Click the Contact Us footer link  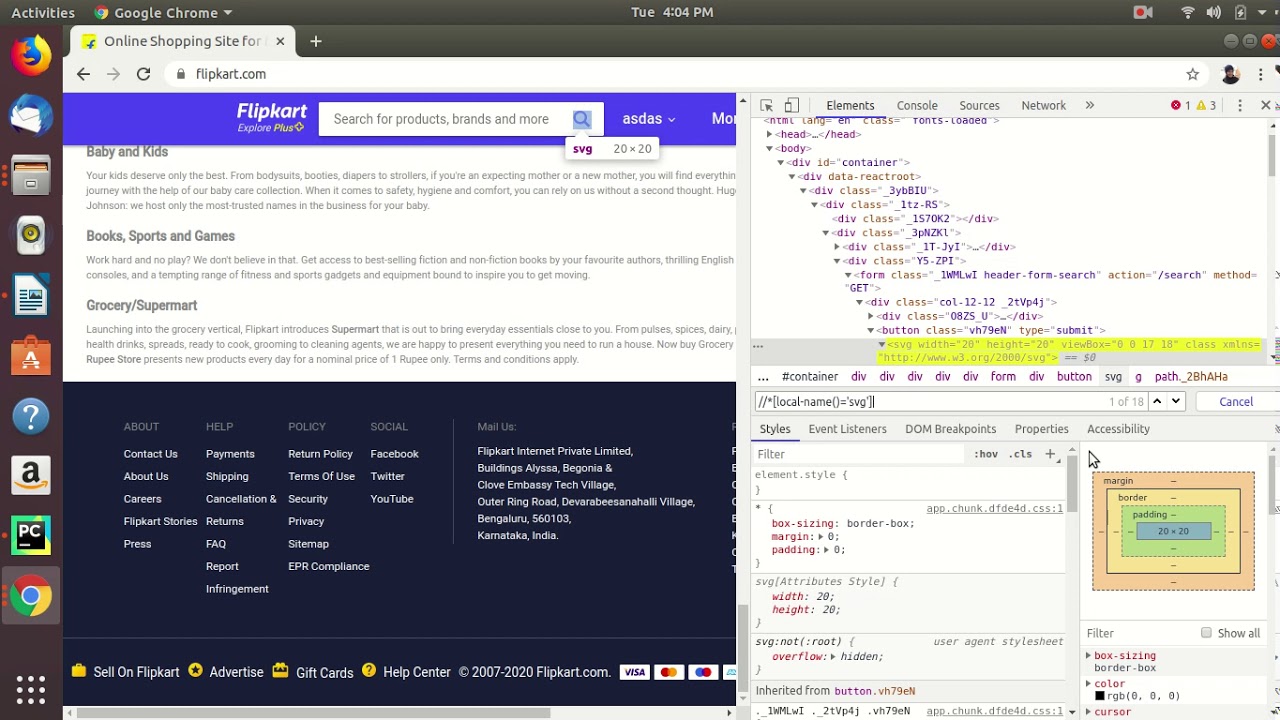(150, 454)
